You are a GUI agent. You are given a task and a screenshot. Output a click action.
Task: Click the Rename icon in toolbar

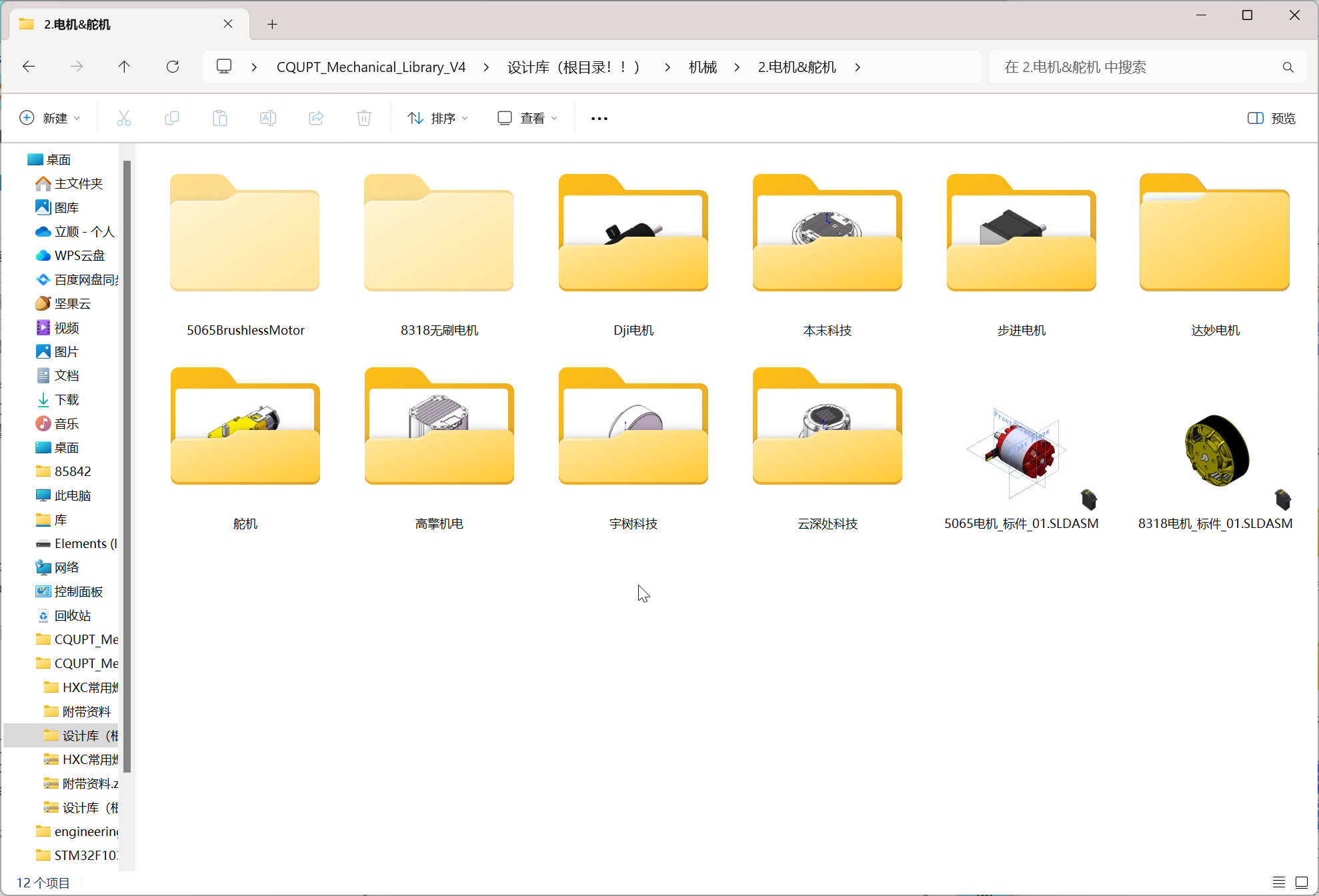[267, 118]
